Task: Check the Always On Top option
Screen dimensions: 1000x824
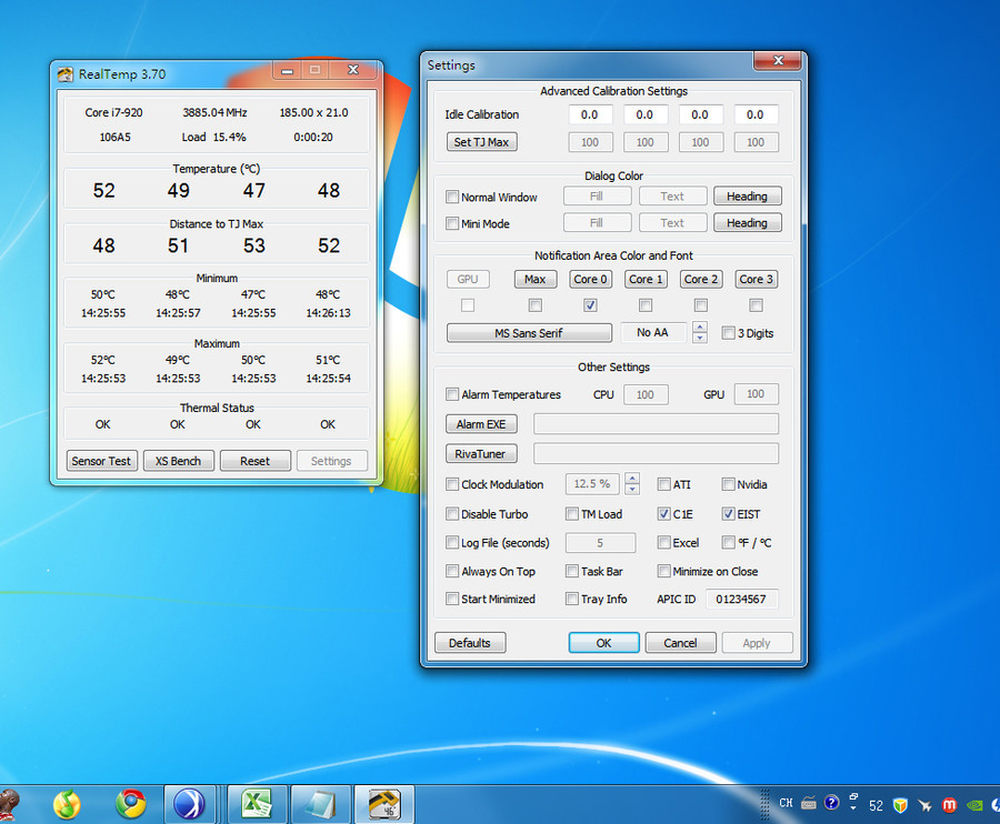Action: coord(452,571)
